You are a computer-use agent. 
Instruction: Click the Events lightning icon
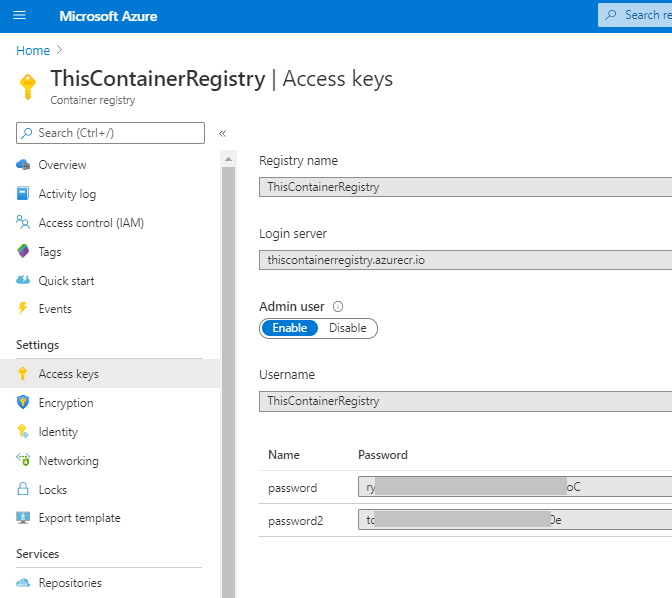[23, 308]
